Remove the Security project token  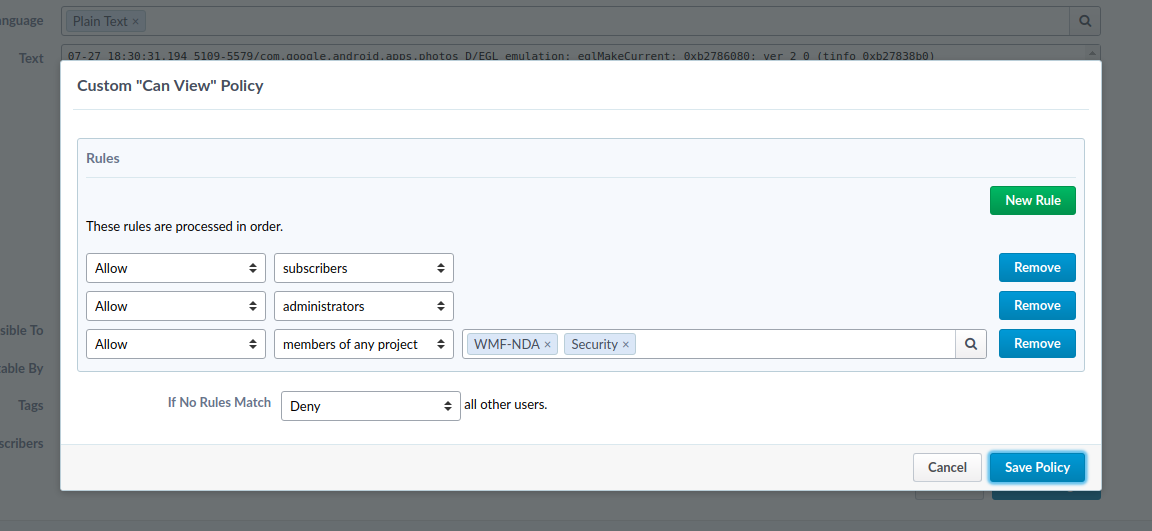tap(626, 344)
